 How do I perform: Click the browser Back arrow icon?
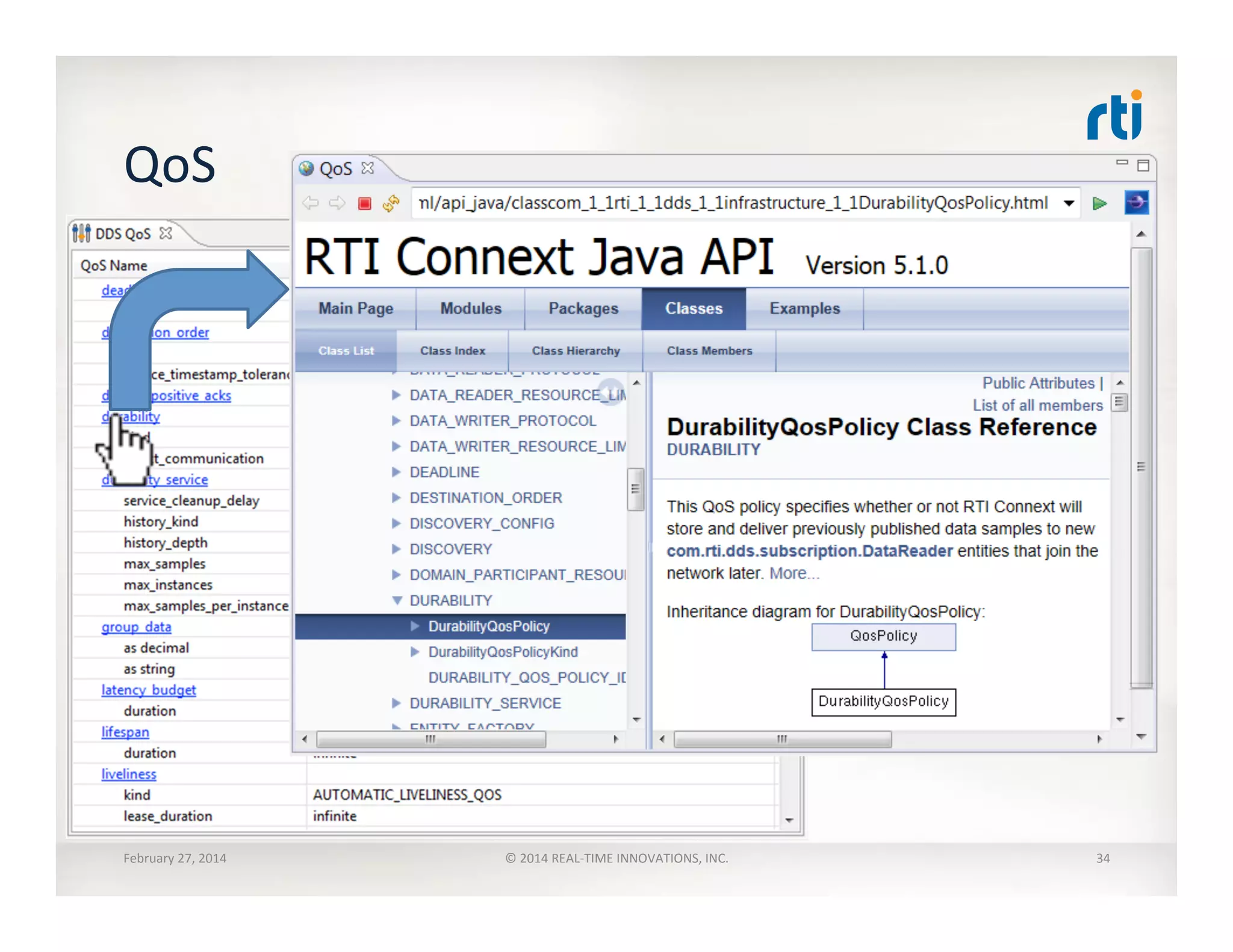(x=311, y=203)
